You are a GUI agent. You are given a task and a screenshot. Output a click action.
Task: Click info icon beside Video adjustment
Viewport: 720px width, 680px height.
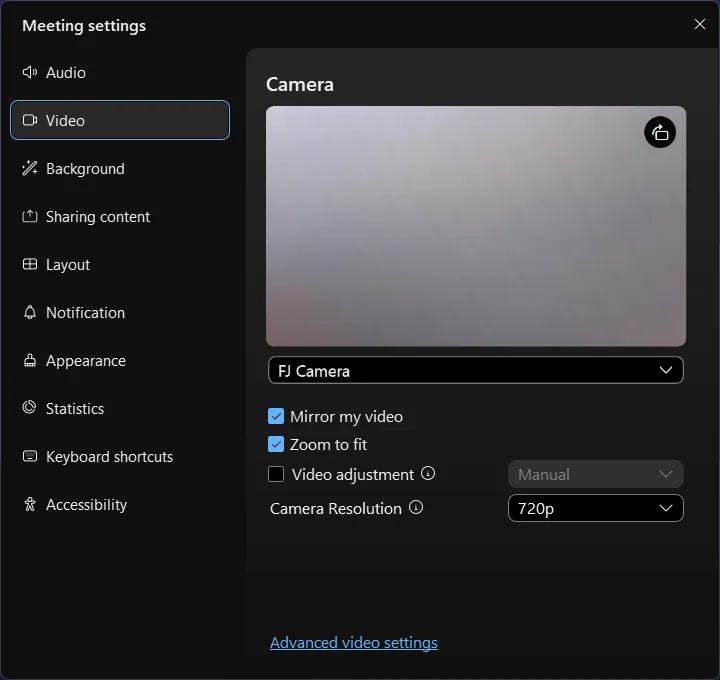[x=428, y=474]
